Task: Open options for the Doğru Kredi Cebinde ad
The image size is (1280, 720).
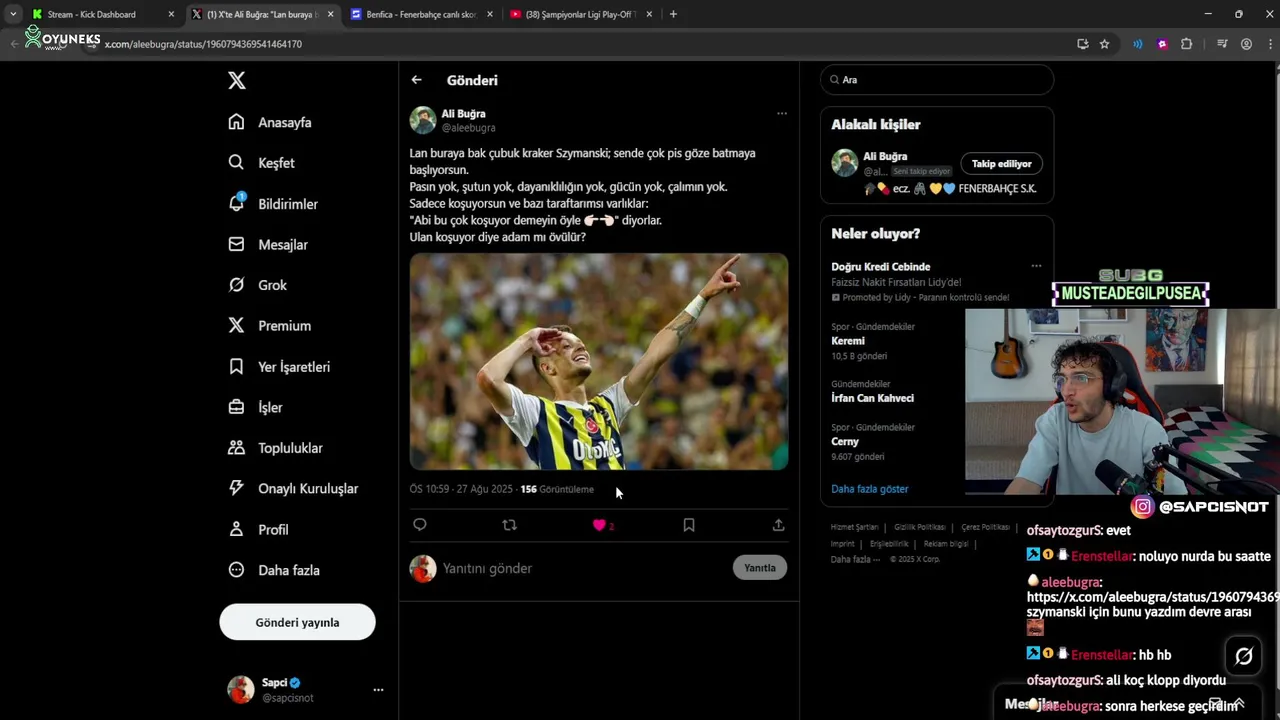Action: [1036, 266]
